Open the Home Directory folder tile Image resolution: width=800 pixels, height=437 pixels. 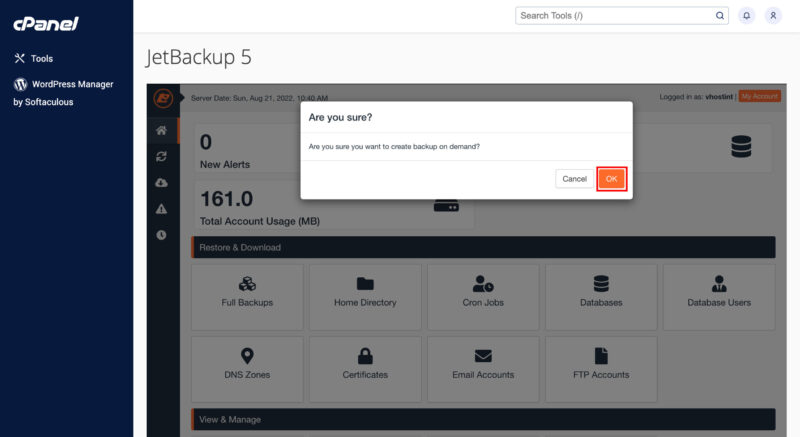pyautogui.click(x=365, y=297)
